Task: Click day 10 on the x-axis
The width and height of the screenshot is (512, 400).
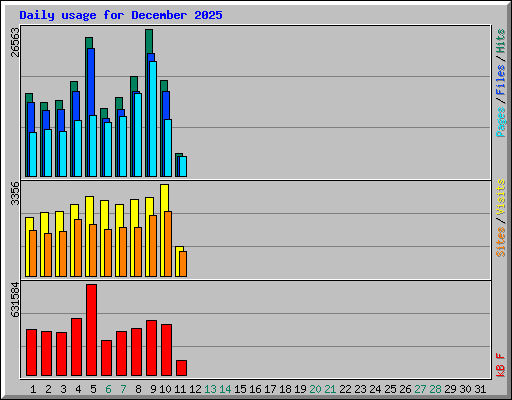Action: coord(165,389)
